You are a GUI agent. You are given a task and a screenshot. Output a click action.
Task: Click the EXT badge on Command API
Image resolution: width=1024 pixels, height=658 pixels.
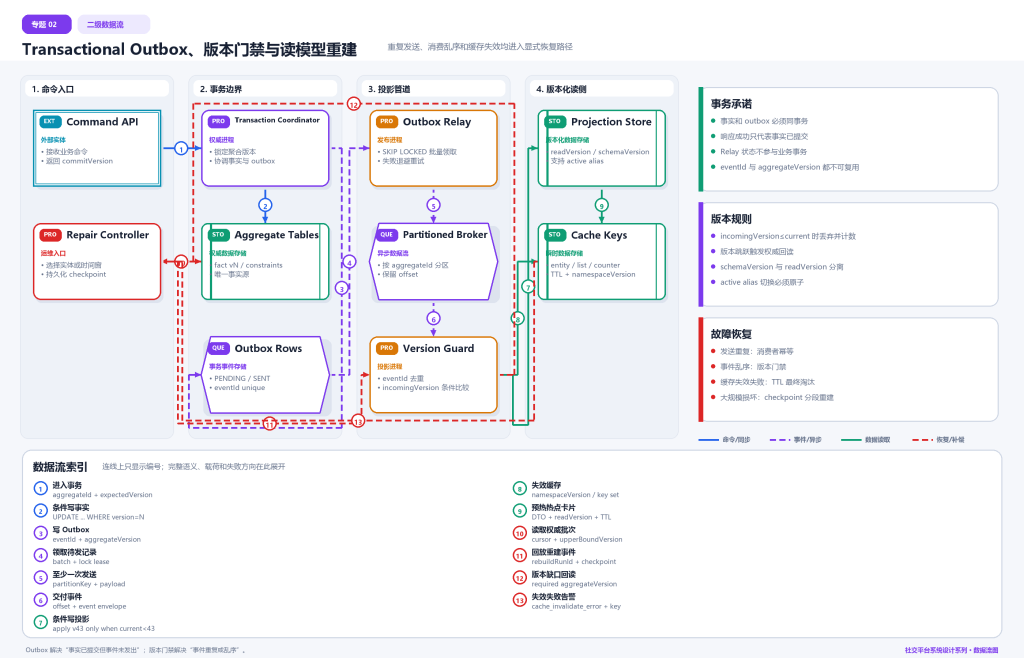(x=50, y=121)
